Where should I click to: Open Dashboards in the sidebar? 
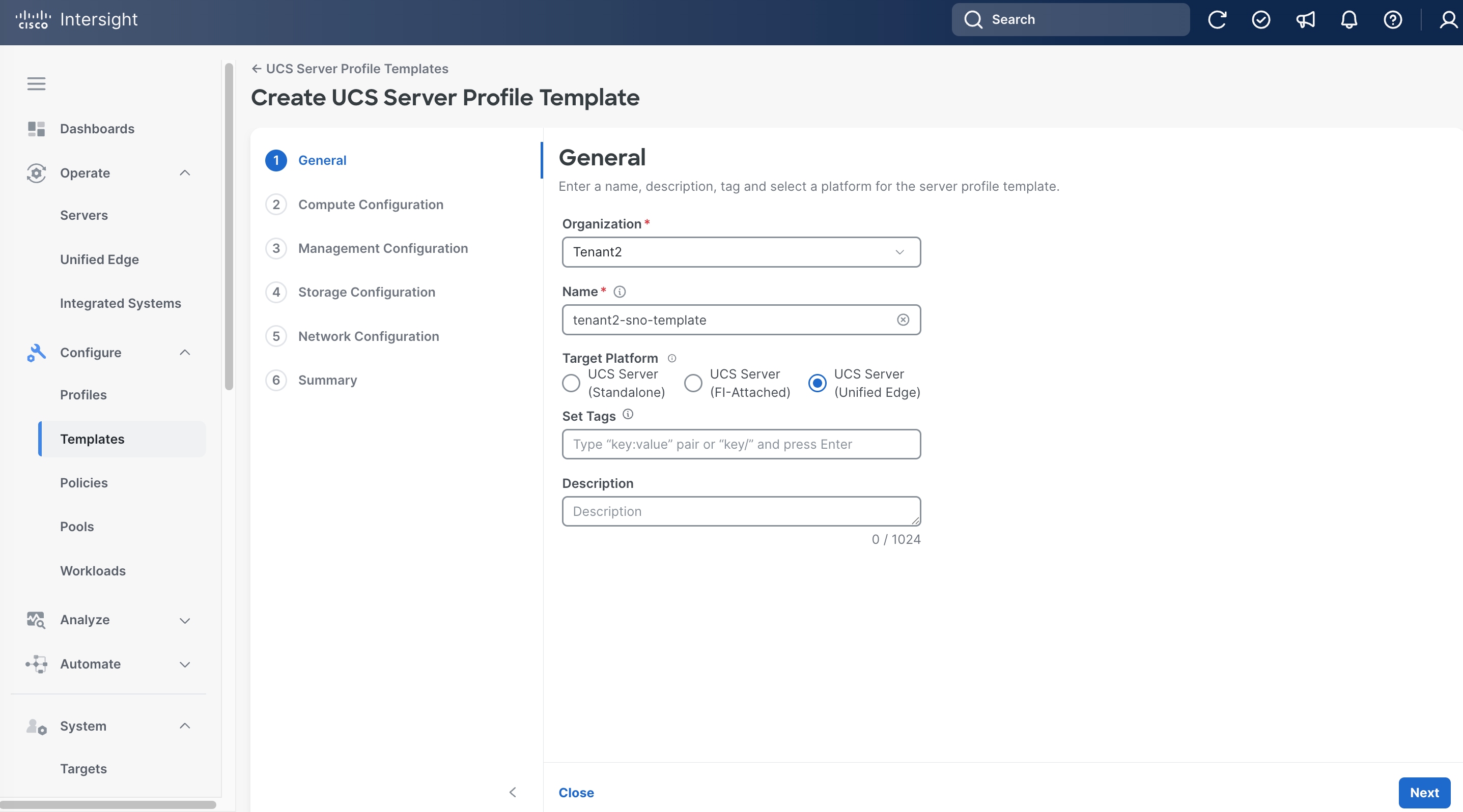click(x=97, y=129)
